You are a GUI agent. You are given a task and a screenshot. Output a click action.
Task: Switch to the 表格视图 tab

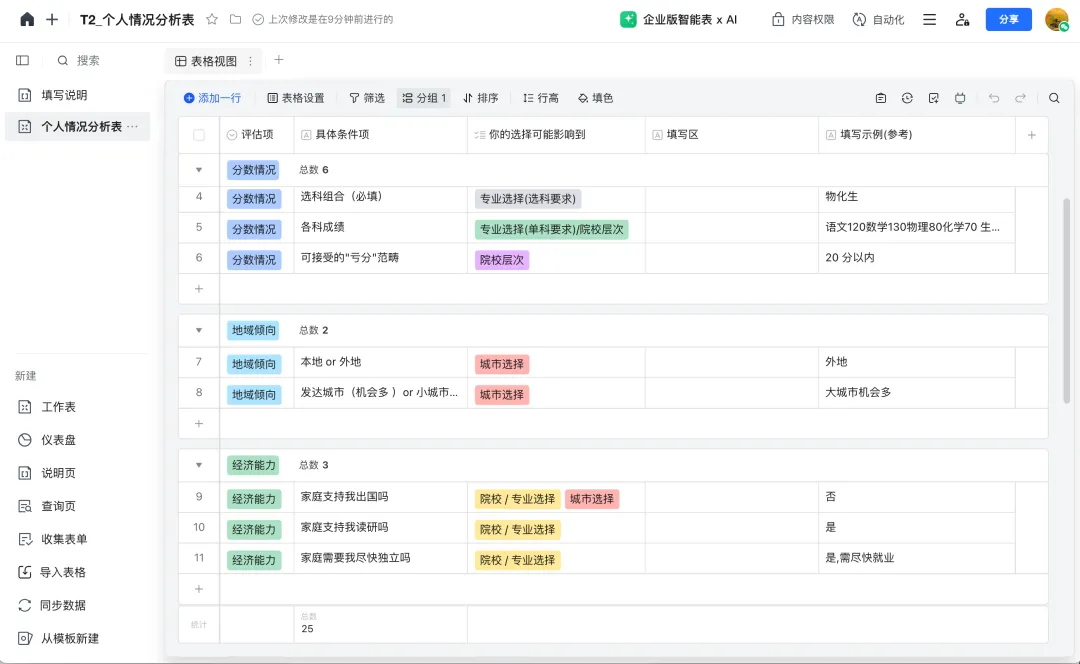(x=206, y=61)
